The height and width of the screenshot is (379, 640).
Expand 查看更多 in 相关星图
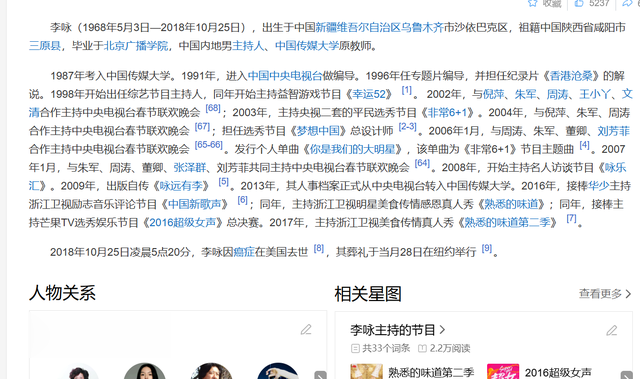click(x=605, y=293)
